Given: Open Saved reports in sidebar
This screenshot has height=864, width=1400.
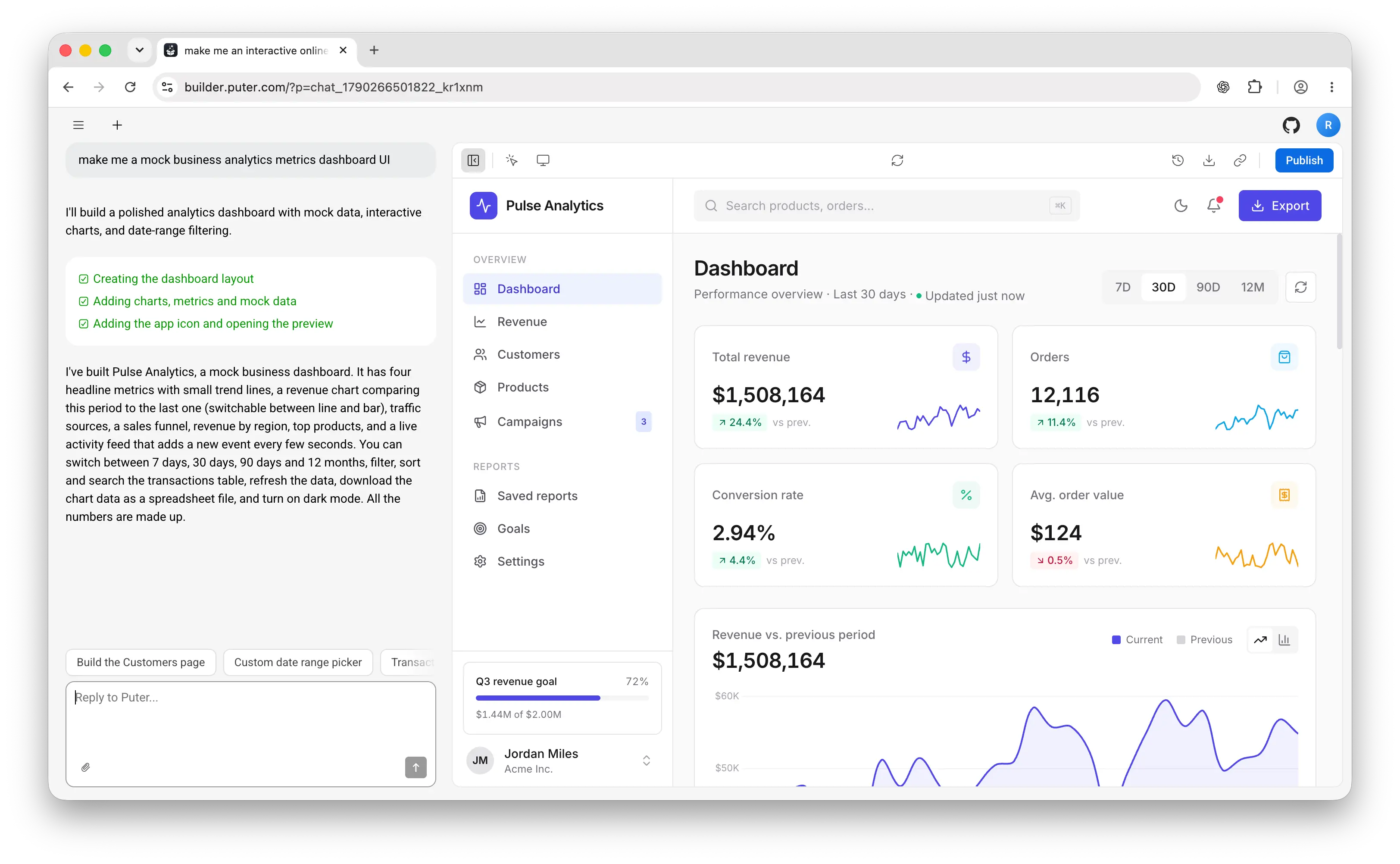Looking at the screenshot, I should pyautogui.click(x=562, y=496).
